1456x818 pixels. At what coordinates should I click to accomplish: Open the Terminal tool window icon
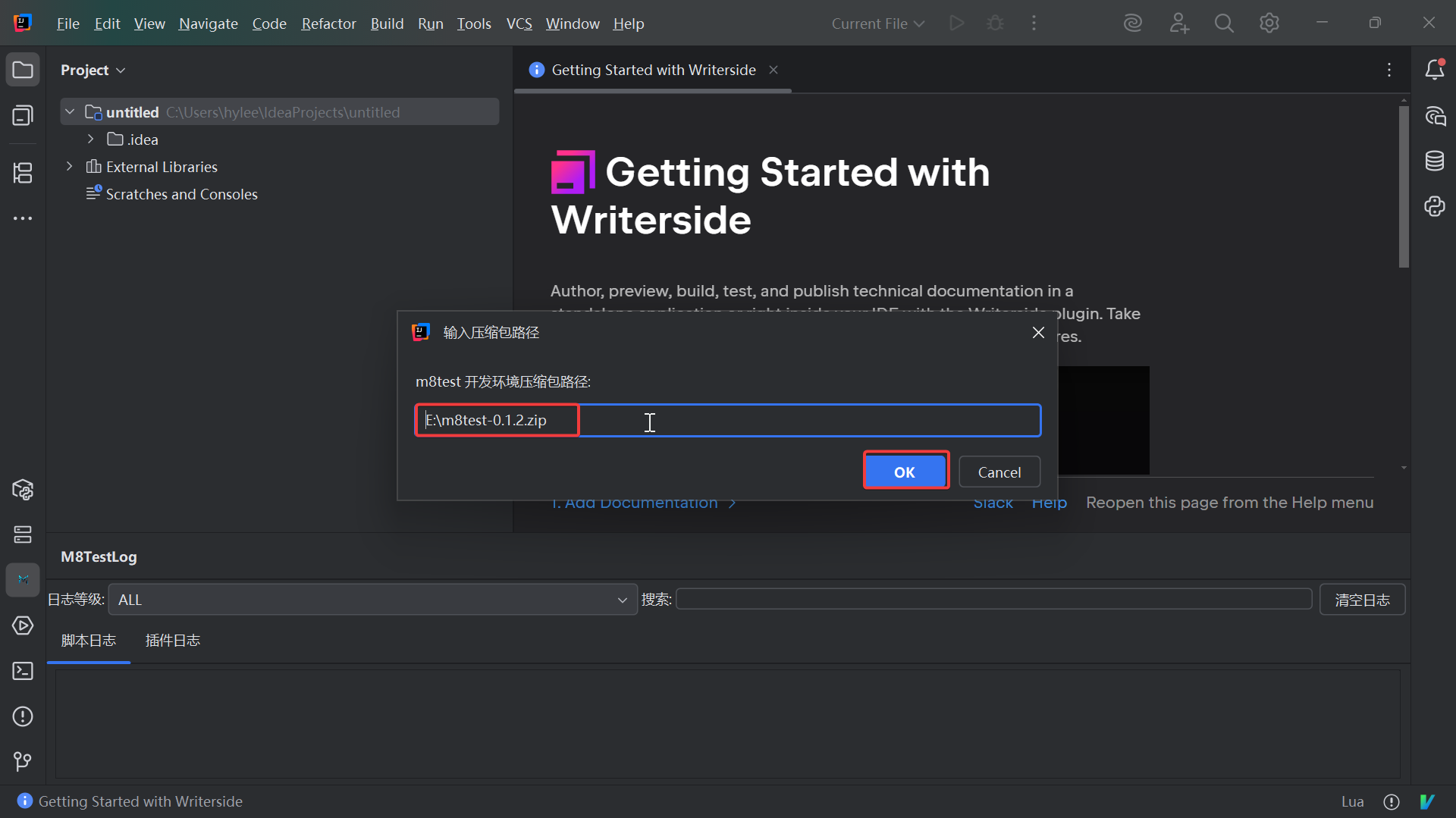23,671
